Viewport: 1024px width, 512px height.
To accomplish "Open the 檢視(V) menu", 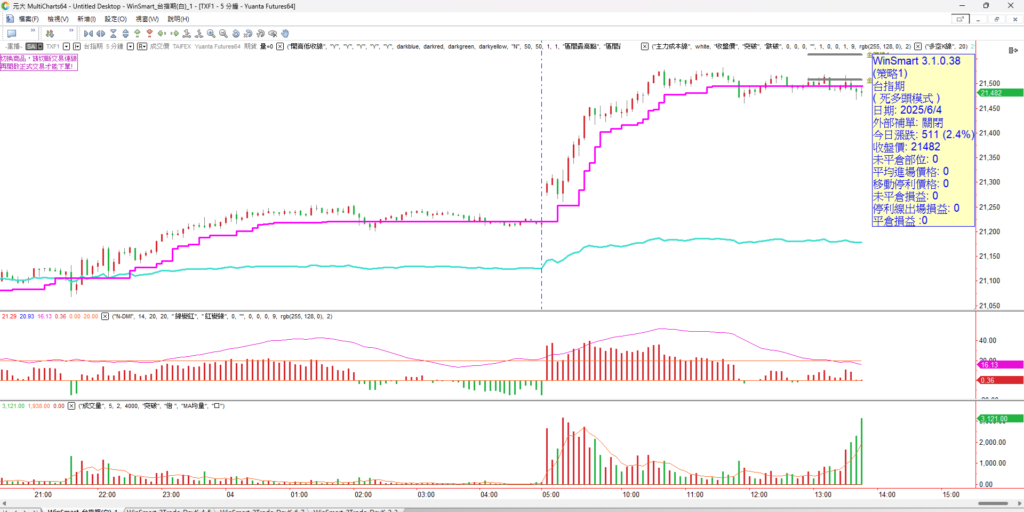I will point(58,19).
